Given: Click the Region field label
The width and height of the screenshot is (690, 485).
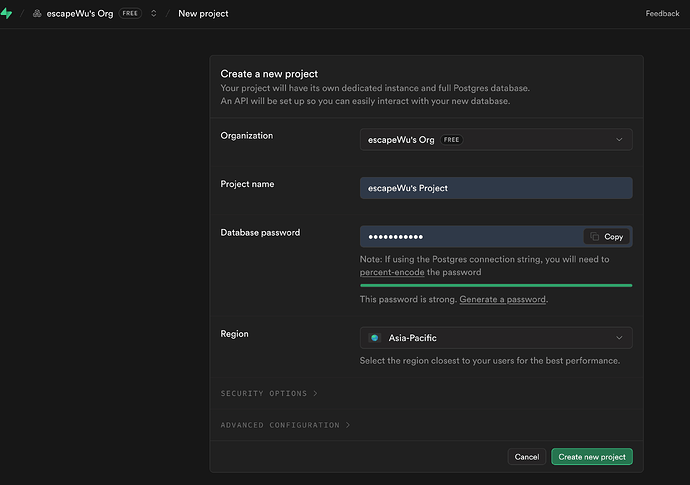Looking at the screenshot, I should 234,334.
